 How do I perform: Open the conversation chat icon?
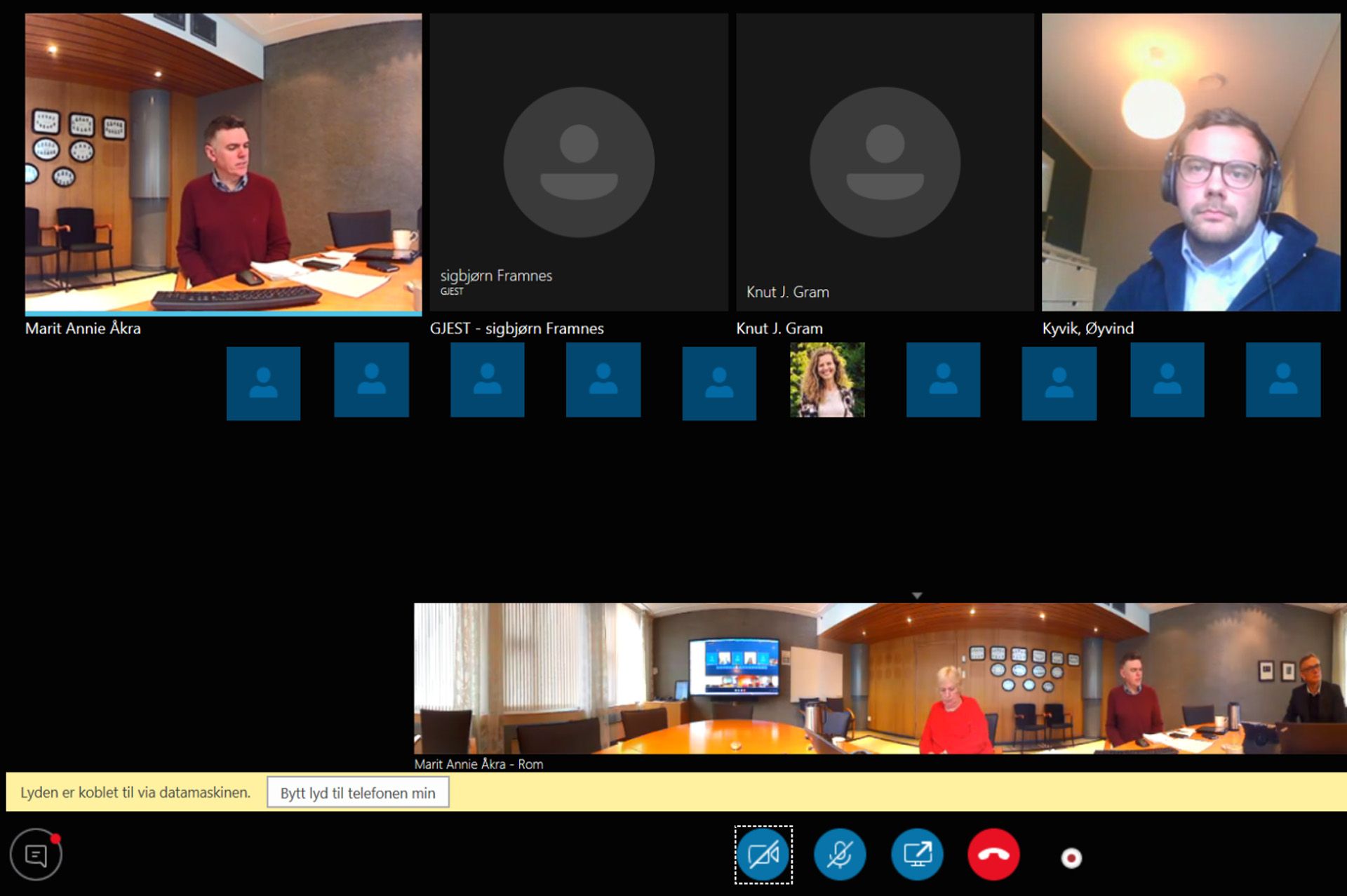pos(36,855)
